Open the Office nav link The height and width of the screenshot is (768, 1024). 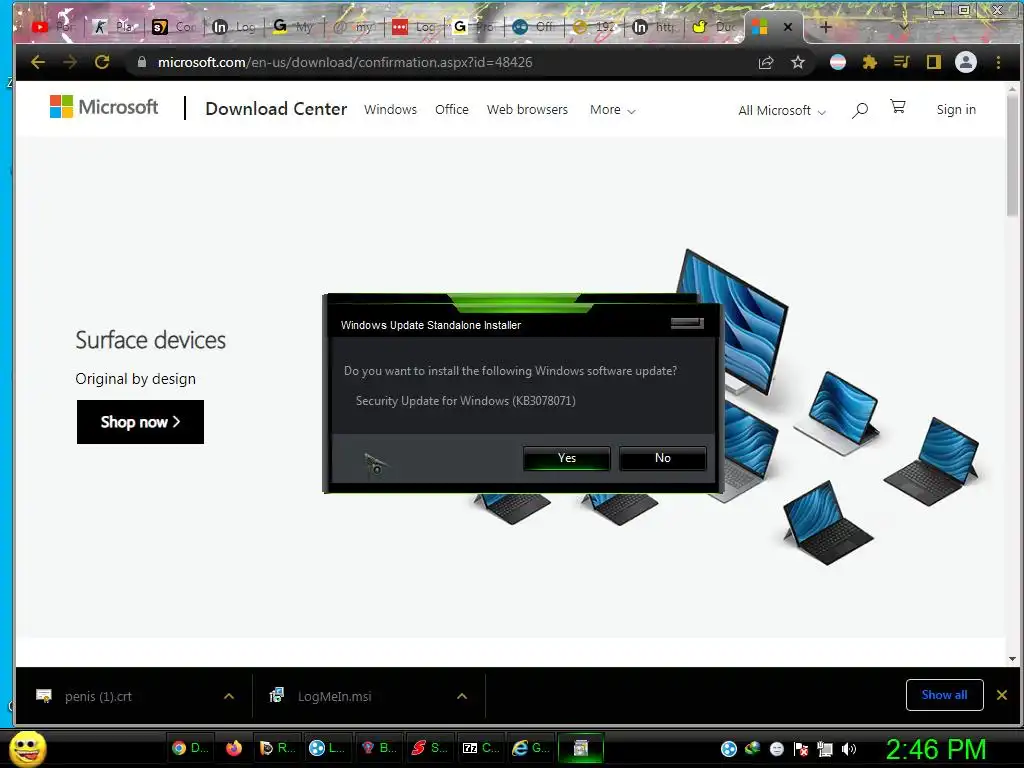(452, 110)
